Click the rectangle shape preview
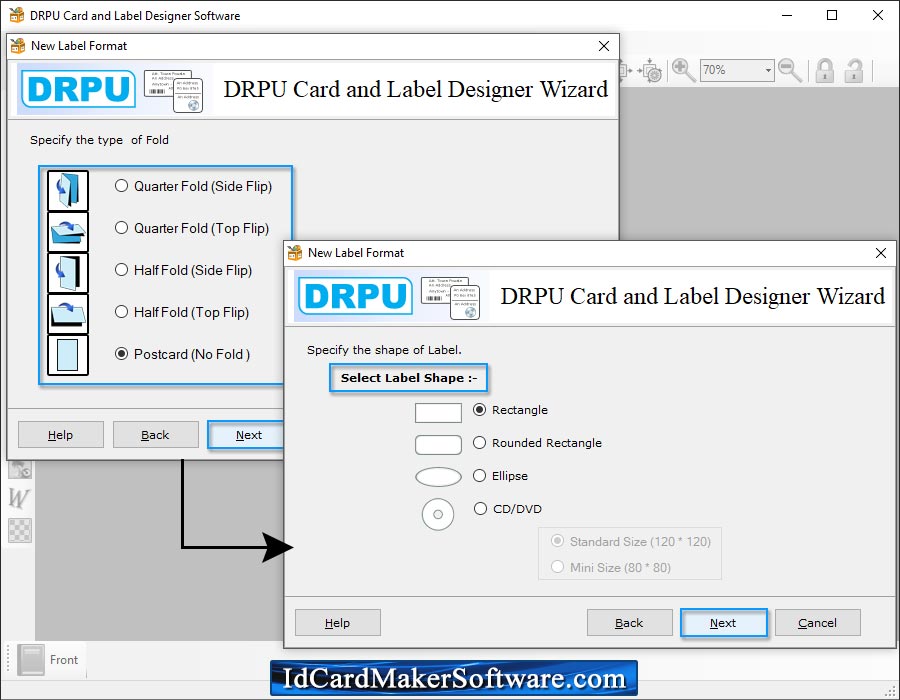 tap(439, 413)
